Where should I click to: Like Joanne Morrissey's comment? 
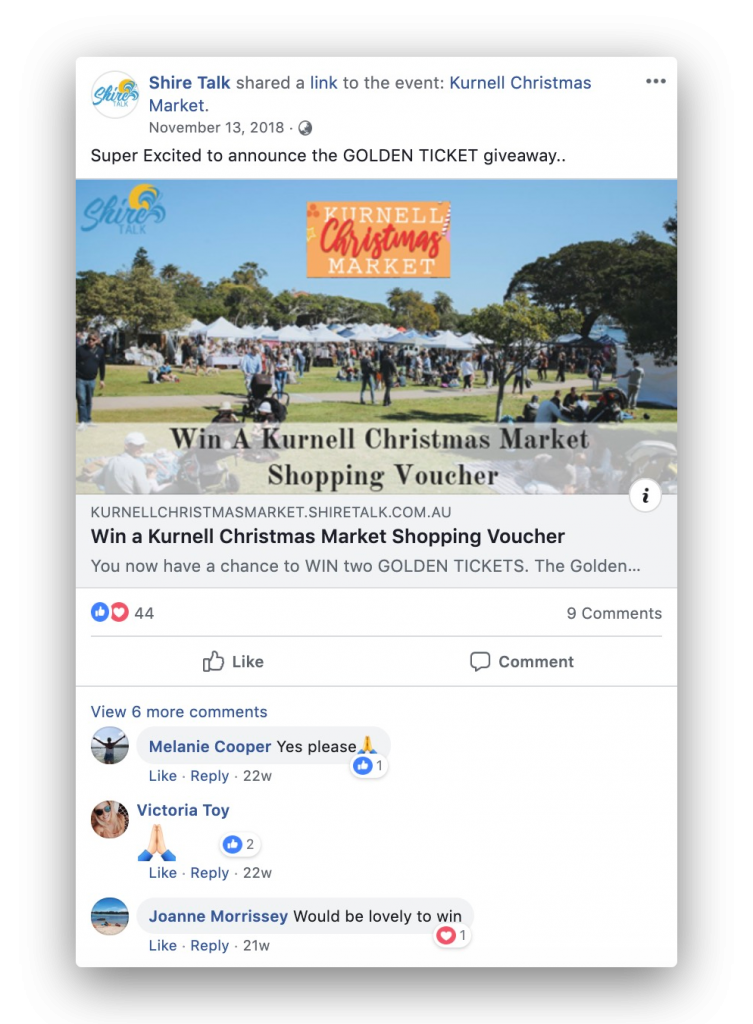(x=163, y=946)
